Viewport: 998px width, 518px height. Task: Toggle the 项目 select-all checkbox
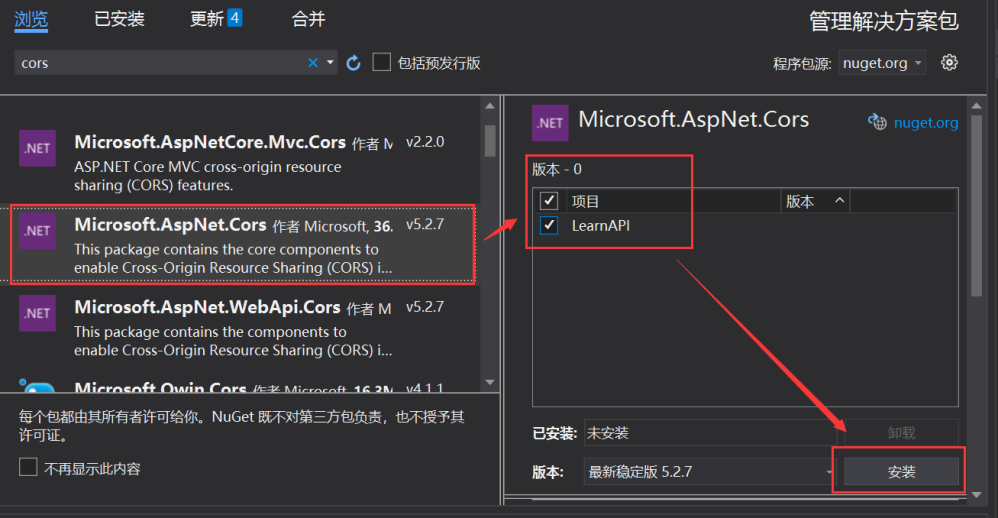pyautogui.click(x=549, y=201)
